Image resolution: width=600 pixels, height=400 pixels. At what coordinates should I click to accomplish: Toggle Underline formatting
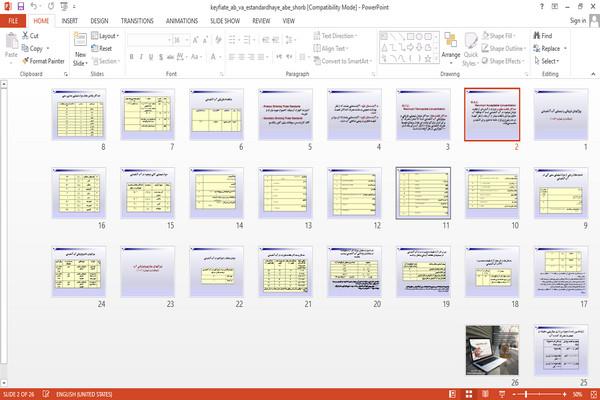click(151, 57)
